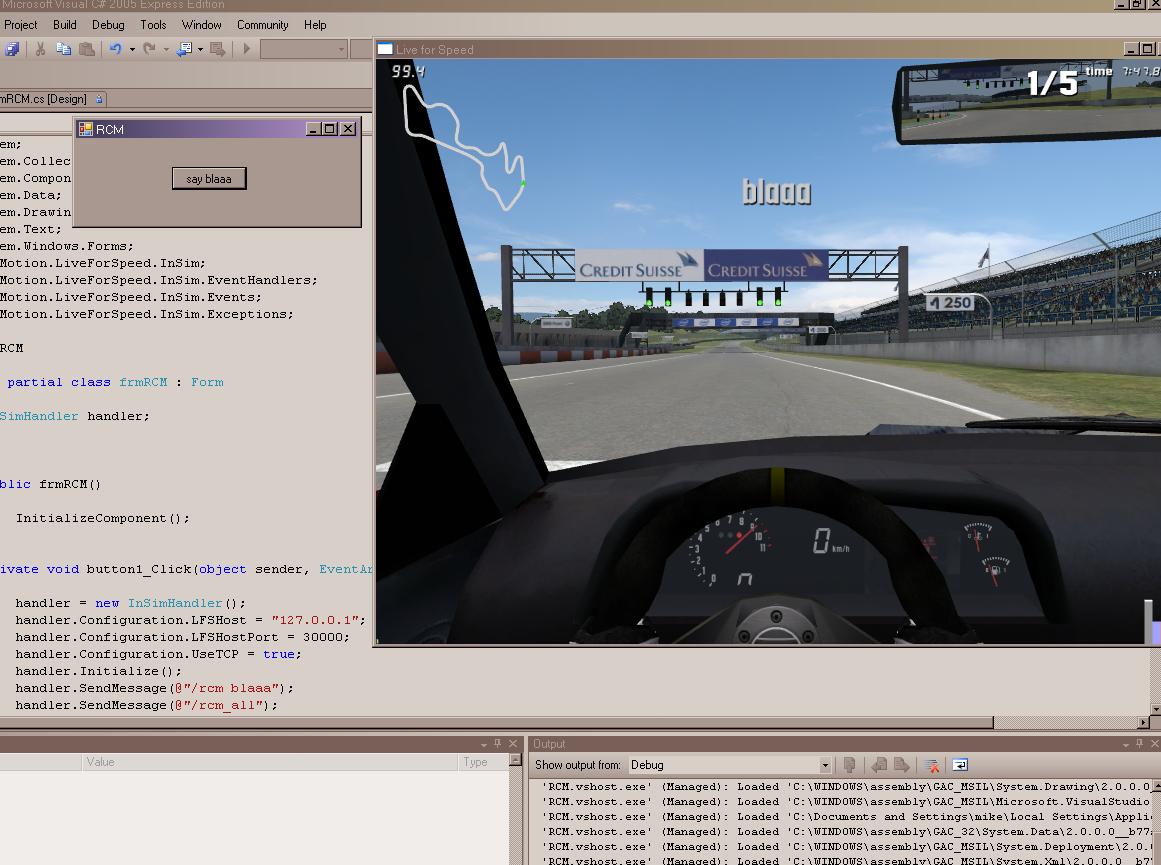1161x865 pixels.
Task: Click the Cut scissors icon
Action: tap(40, 50)
